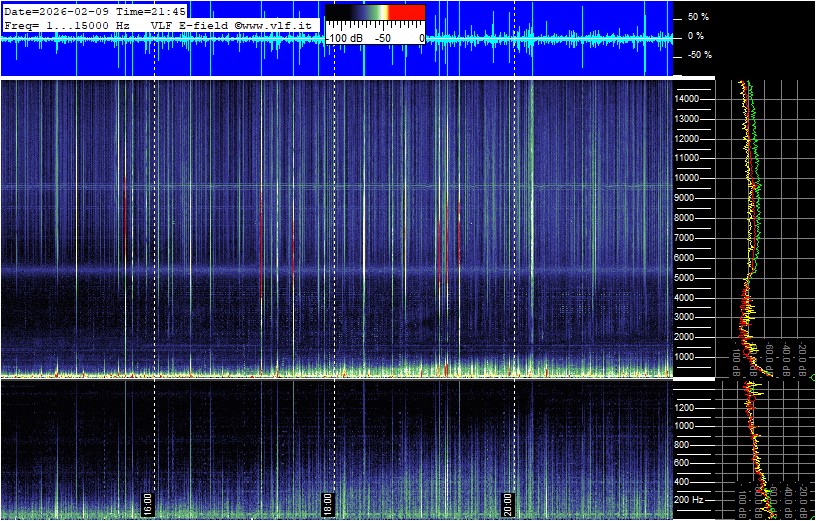Click the 200 Hz label on lower axis
The height and width of the screenshot is (521, 816).
(x=691, y=499)
